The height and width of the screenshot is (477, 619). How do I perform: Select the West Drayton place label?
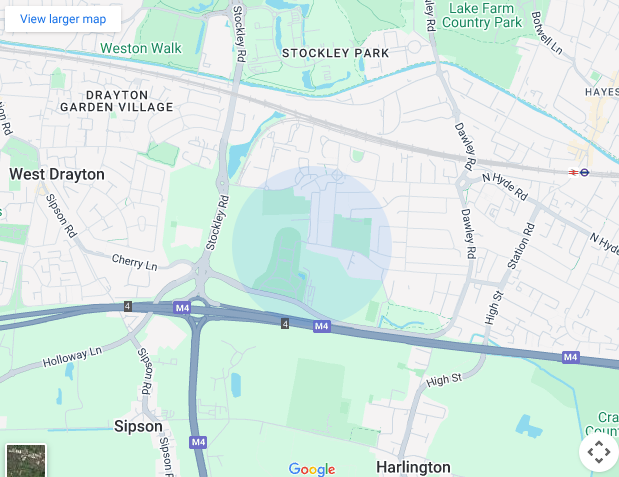pyautogui.click(x=57, y=174)
